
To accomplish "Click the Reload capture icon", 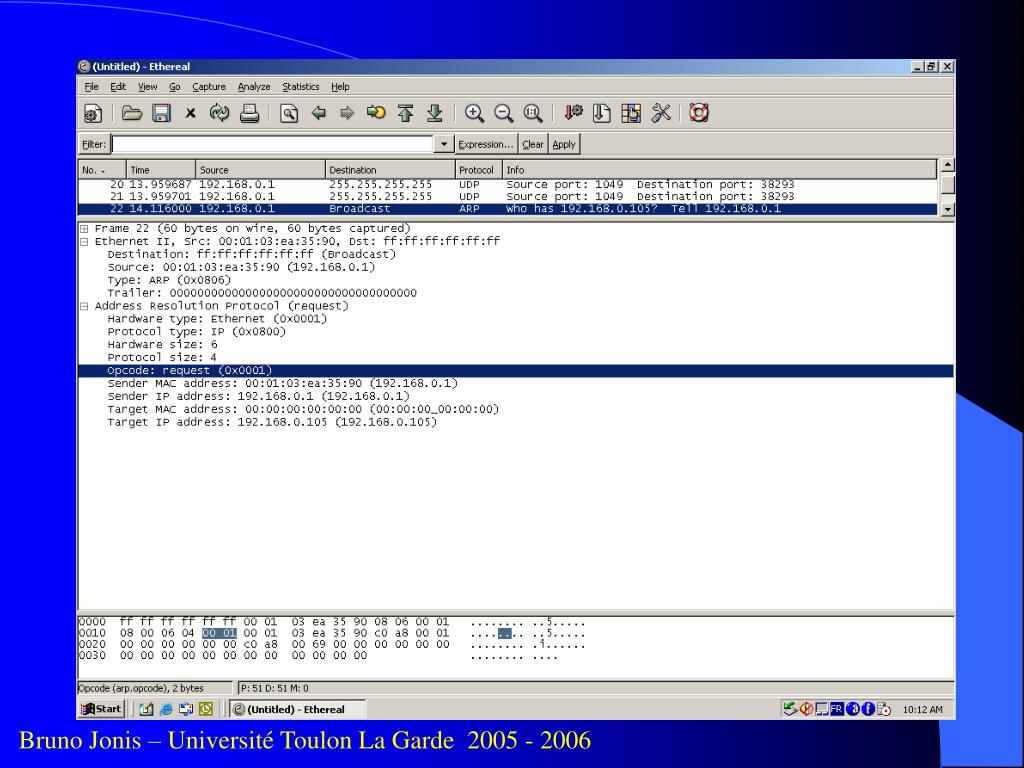I will click(x=219, y=114).
